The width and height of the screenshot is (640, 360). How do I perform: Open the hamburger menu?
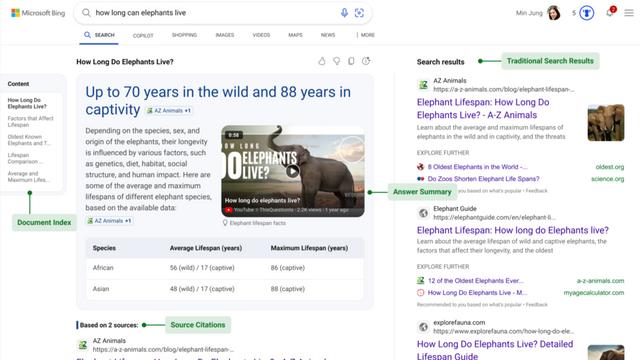coord(629,13)
